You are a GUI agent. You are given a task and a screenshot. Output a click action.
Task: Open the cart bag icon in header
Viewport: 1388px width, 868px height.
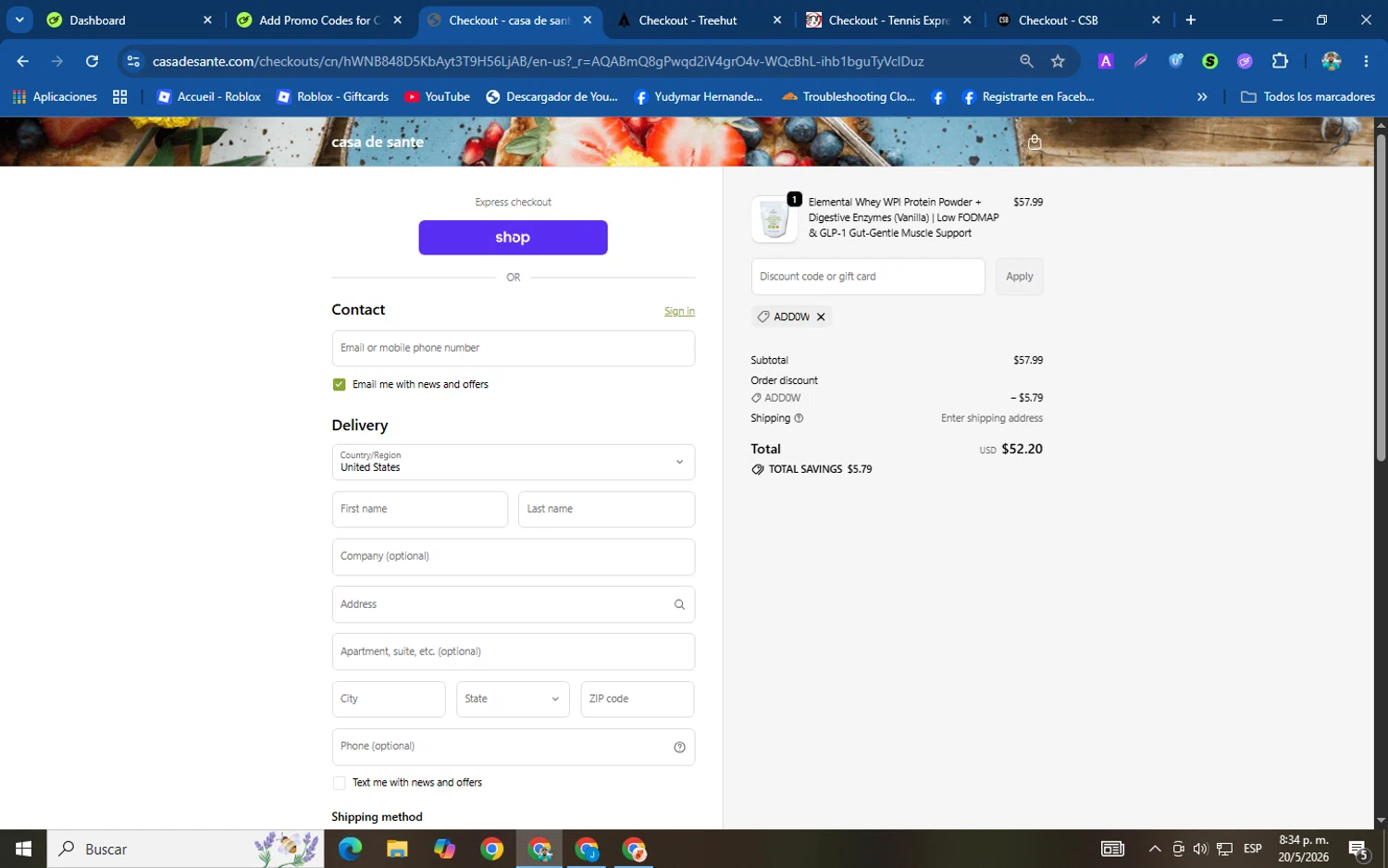(1035, 142)
